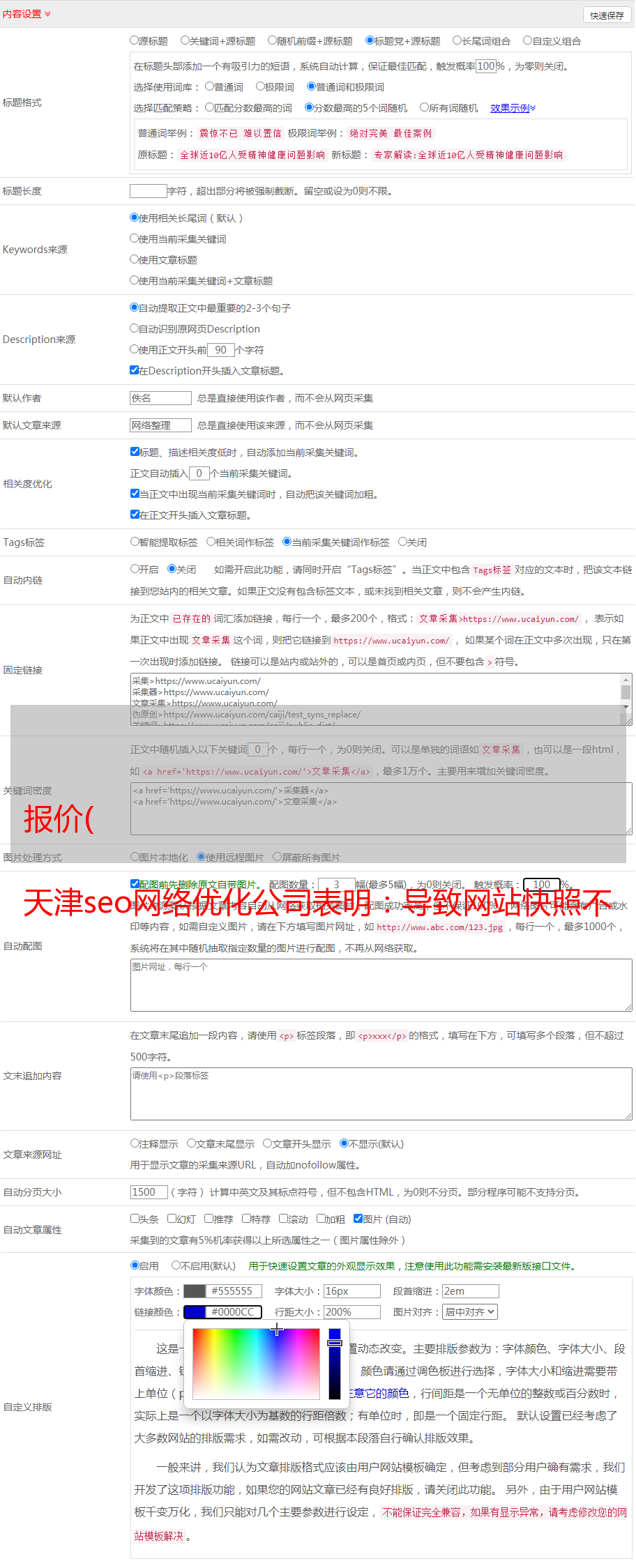Open the 图片对齐 alignment dropdown

470,1312
